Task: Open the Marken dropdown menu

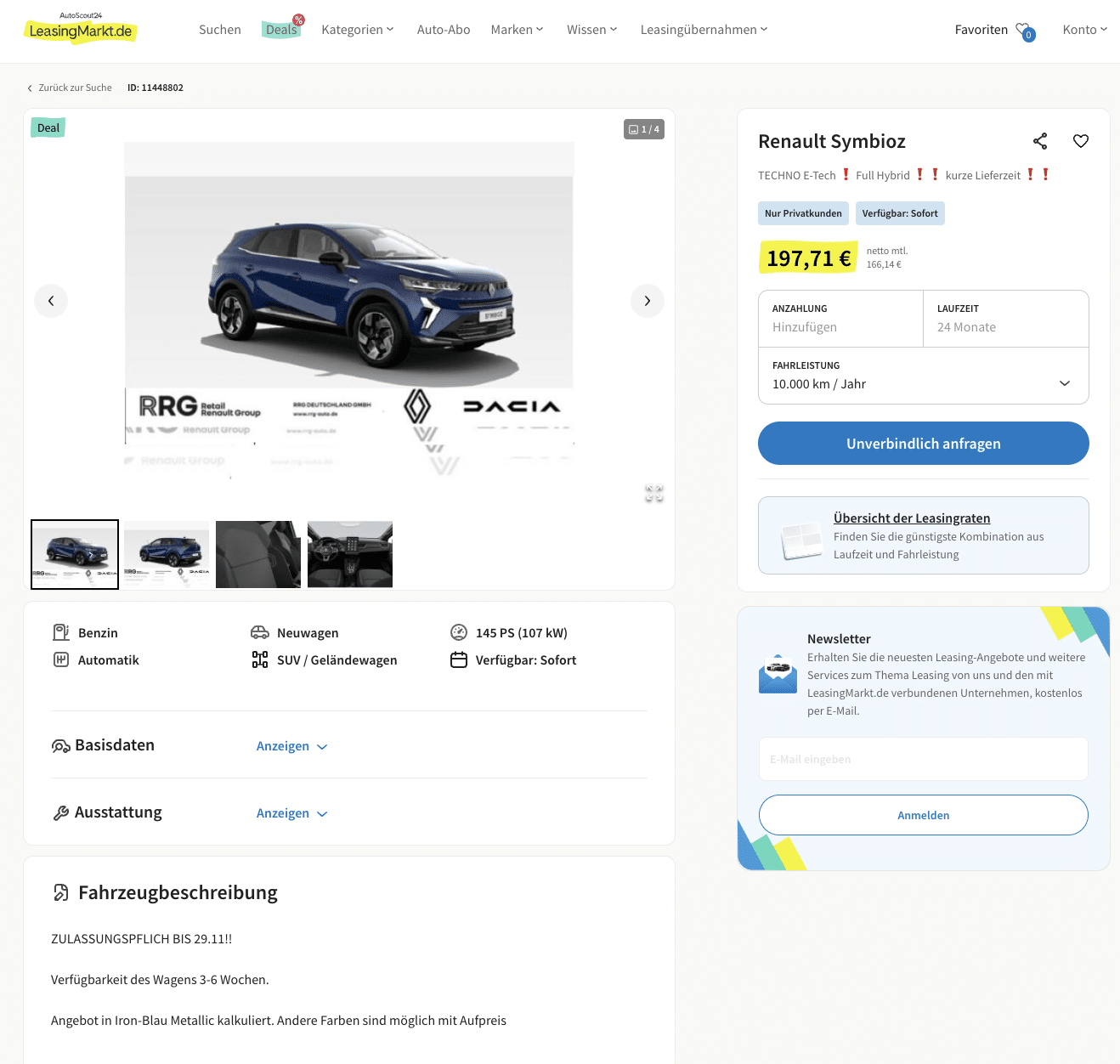Action: pos(517,30)
